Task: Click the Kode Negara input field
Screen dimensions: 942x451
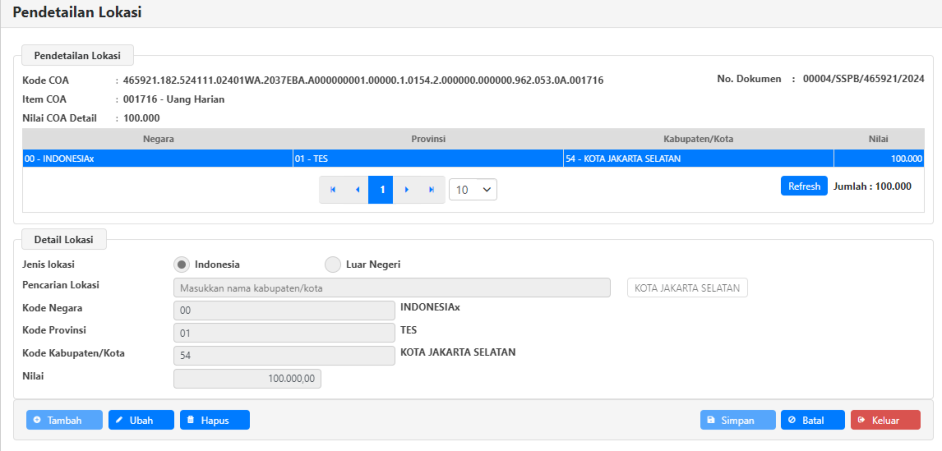Action: pyautogui.click(x=284, y=311)
